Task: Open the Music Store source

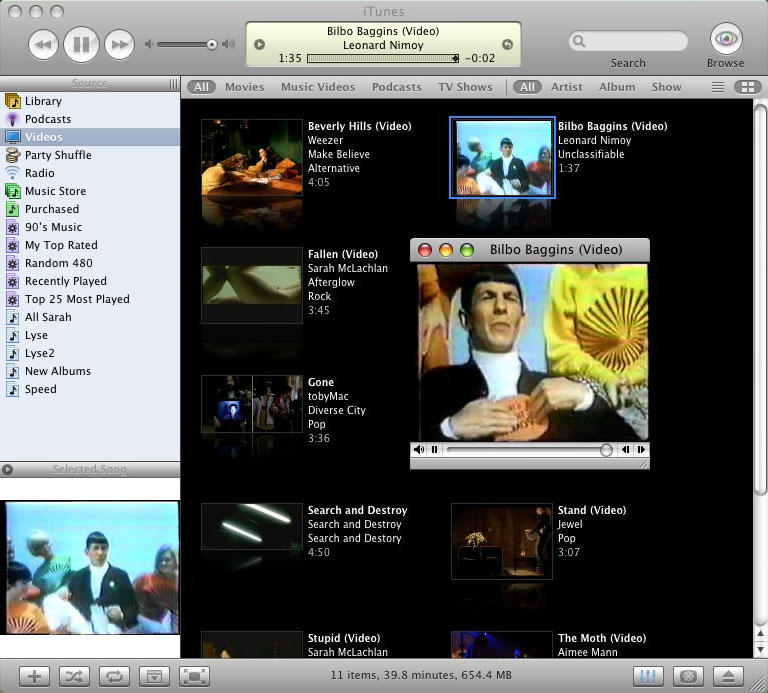Action: [x=55, y=191]
